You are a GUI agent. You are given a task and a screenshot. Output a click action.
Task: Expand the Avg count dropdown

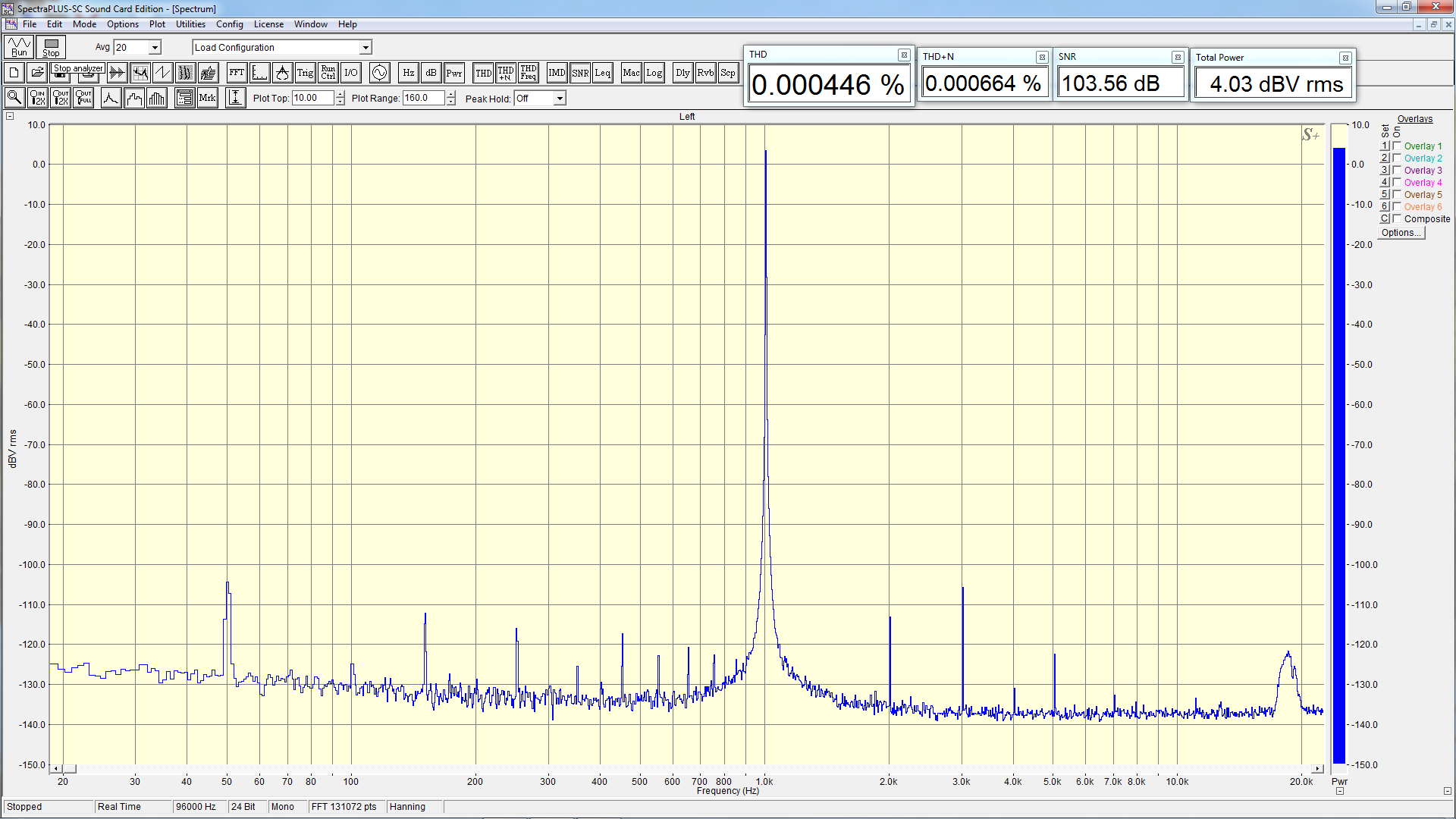pos(155,48)
